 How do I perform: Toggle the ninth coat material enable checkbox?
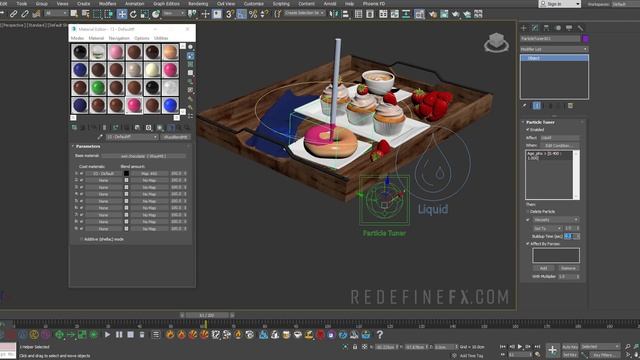point(81,229)
